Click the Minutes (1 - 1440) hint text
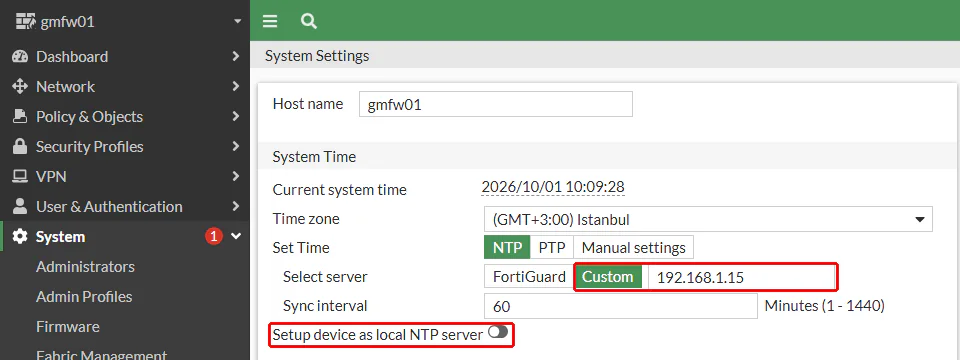Image resolution: width=960 pixels, height=360 pixels. tap(825, 306)
